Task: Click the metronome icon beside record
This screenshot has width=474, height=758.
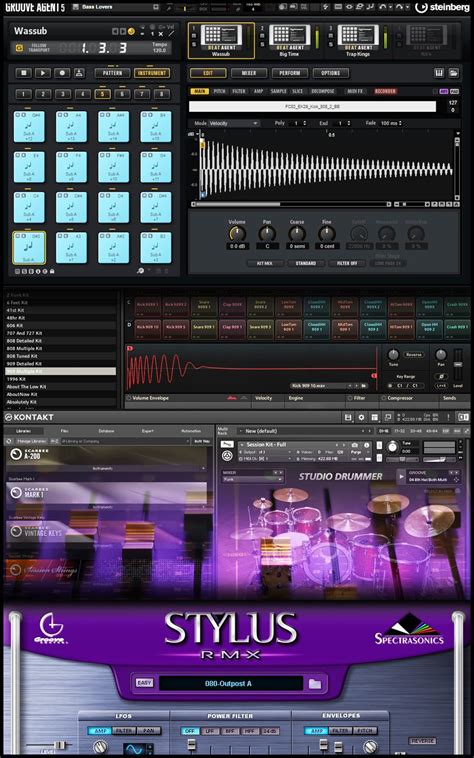Action: click(x=79, y=73)
